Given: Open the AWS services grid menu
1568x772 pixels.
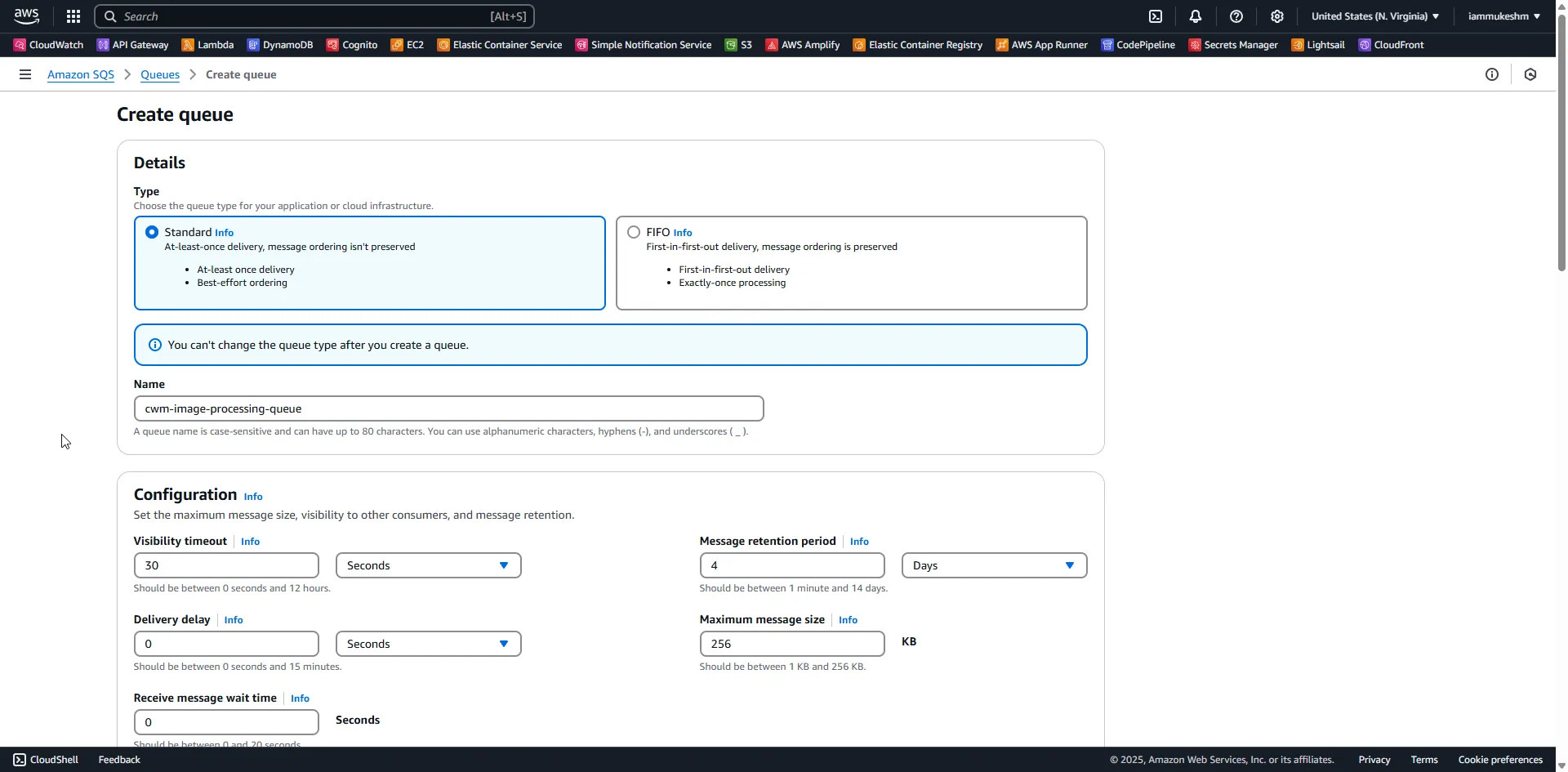Looking at the screenshot, I should click(x=73, y=16).
